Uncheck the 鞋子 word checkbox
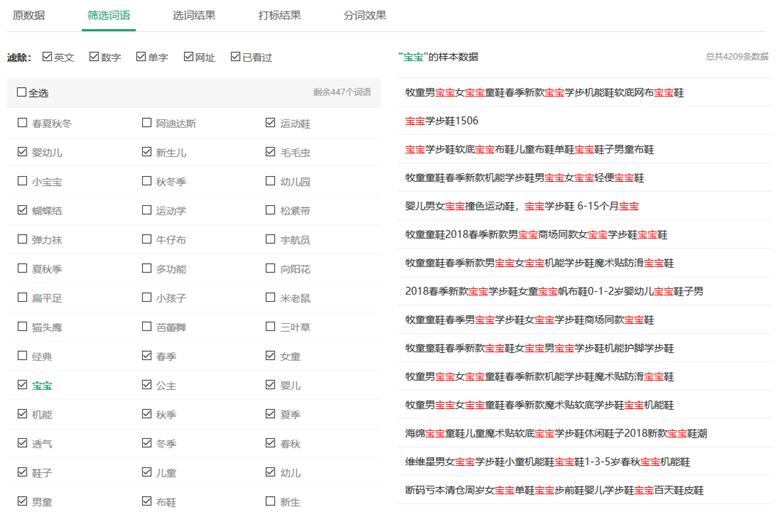The width and height of the screenshot is (776, 512). tap(22, 472)
